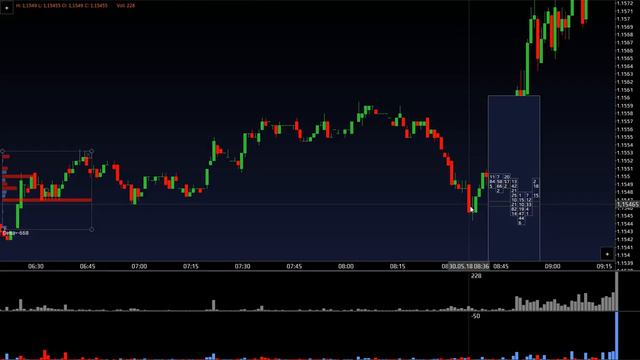Viewport: 640px width, 360px height.
Task: Click the 1.1565 price scale label
Action: tap(625, 58)
